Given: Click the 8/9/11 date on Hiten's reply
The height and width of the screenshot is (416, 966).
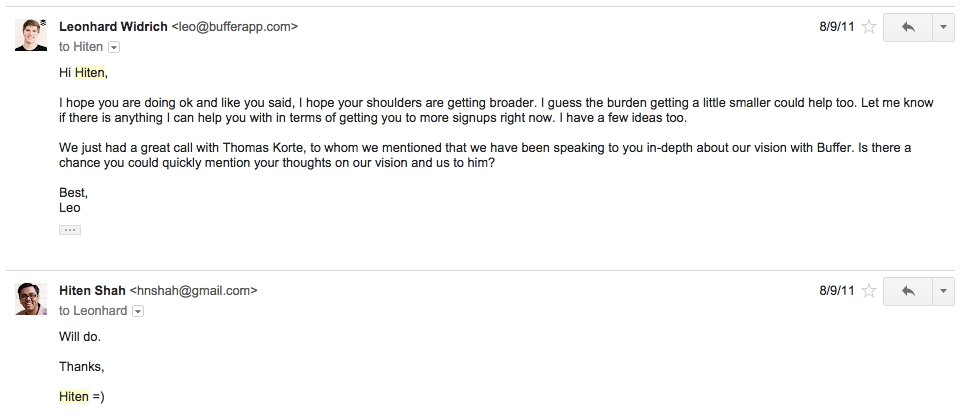Looking at the screenshot, I should [x=837, y=291].
